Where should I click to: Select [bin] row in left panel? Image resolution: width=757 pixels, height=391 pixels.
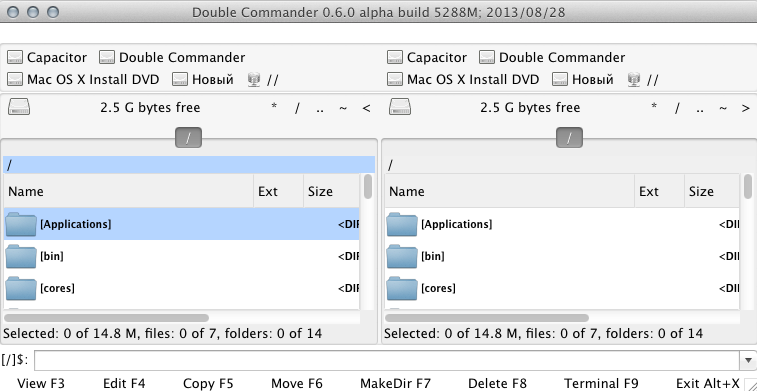(x=182, y=256)
